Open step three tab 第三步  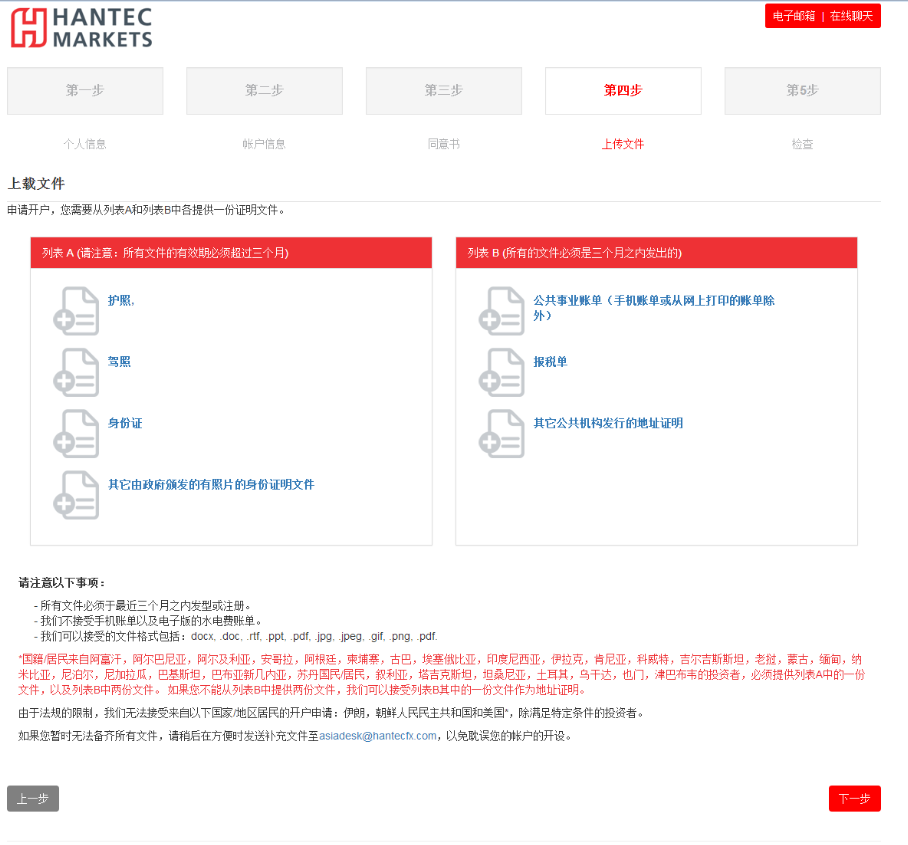click(x=443, y=91)
